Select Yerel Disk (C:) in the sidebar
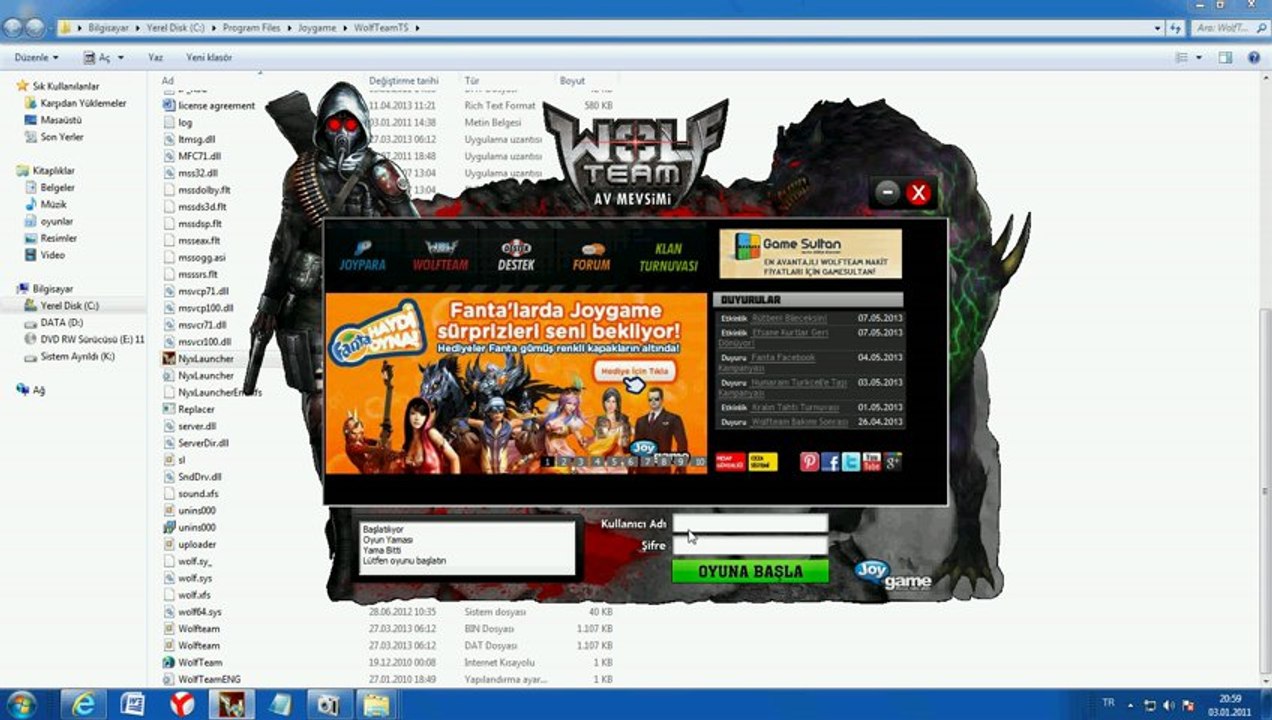 [x=69, y=306]
